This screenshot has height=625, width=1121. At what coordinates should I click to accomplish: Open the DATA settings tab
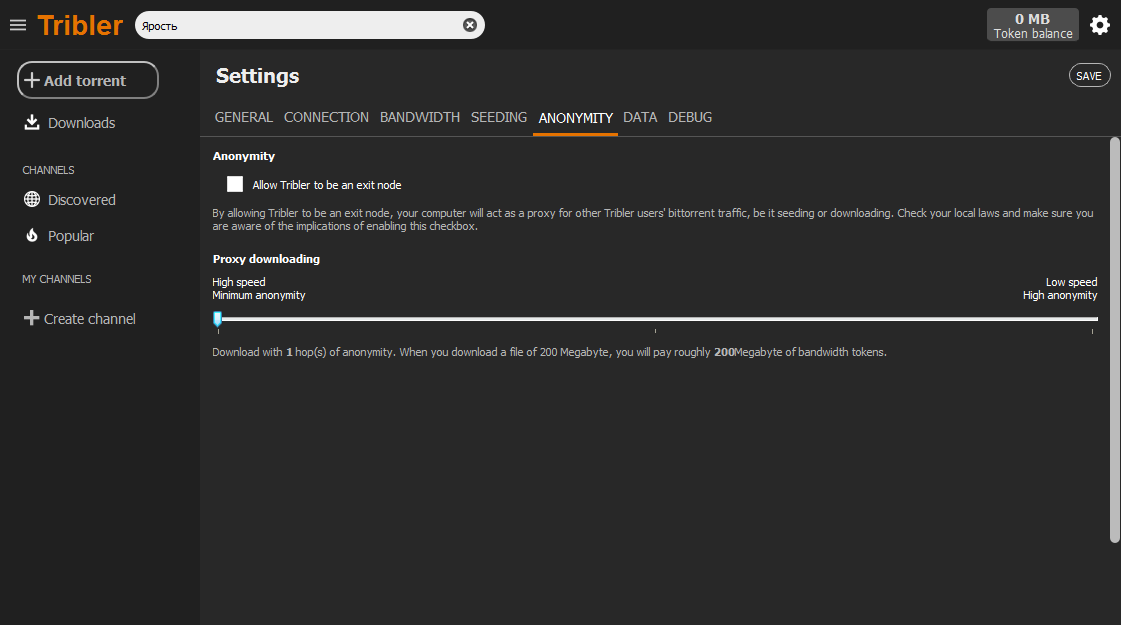click(640, 118)
